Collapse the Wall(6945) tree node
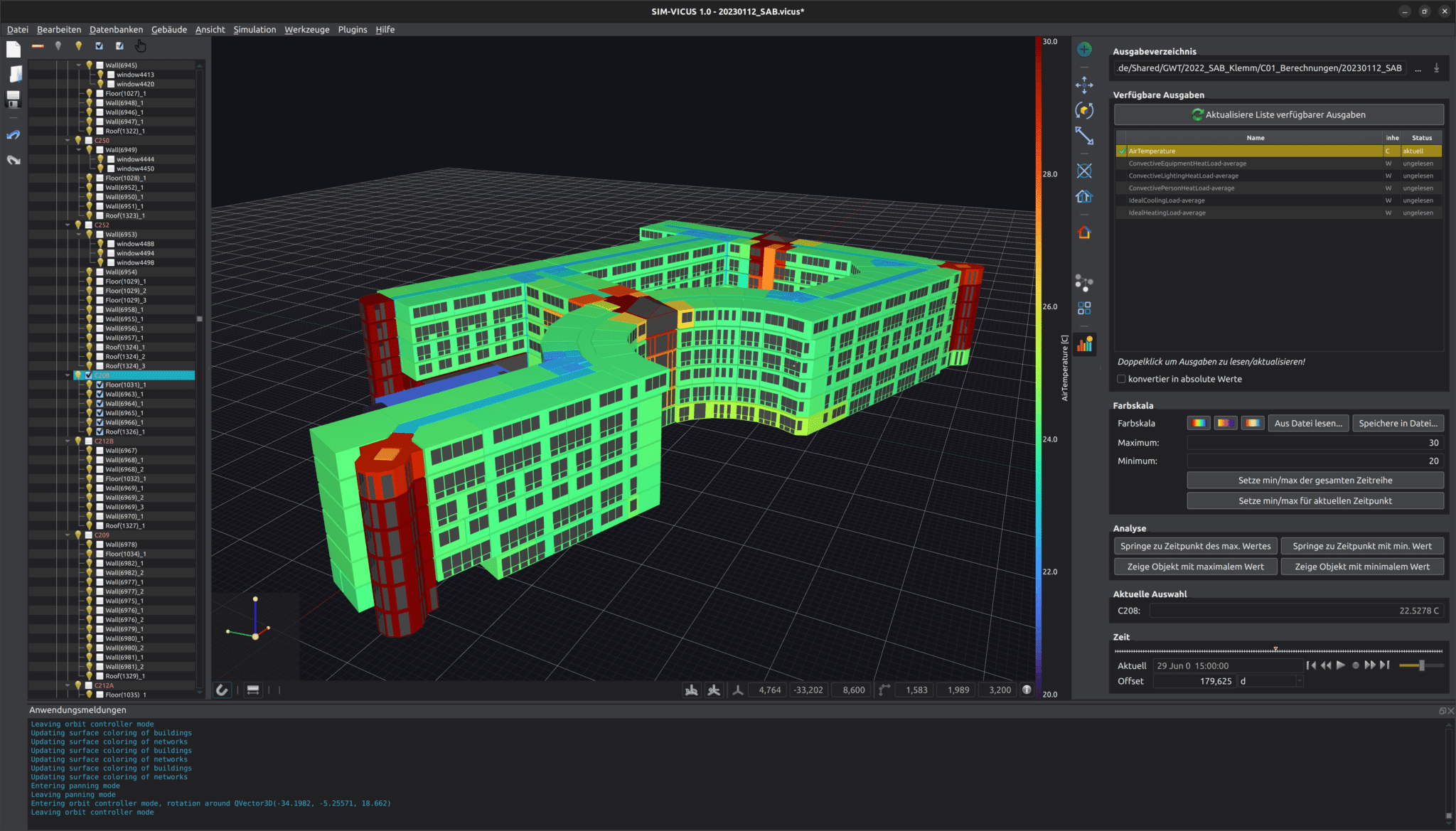 click(x=78, y=65)
